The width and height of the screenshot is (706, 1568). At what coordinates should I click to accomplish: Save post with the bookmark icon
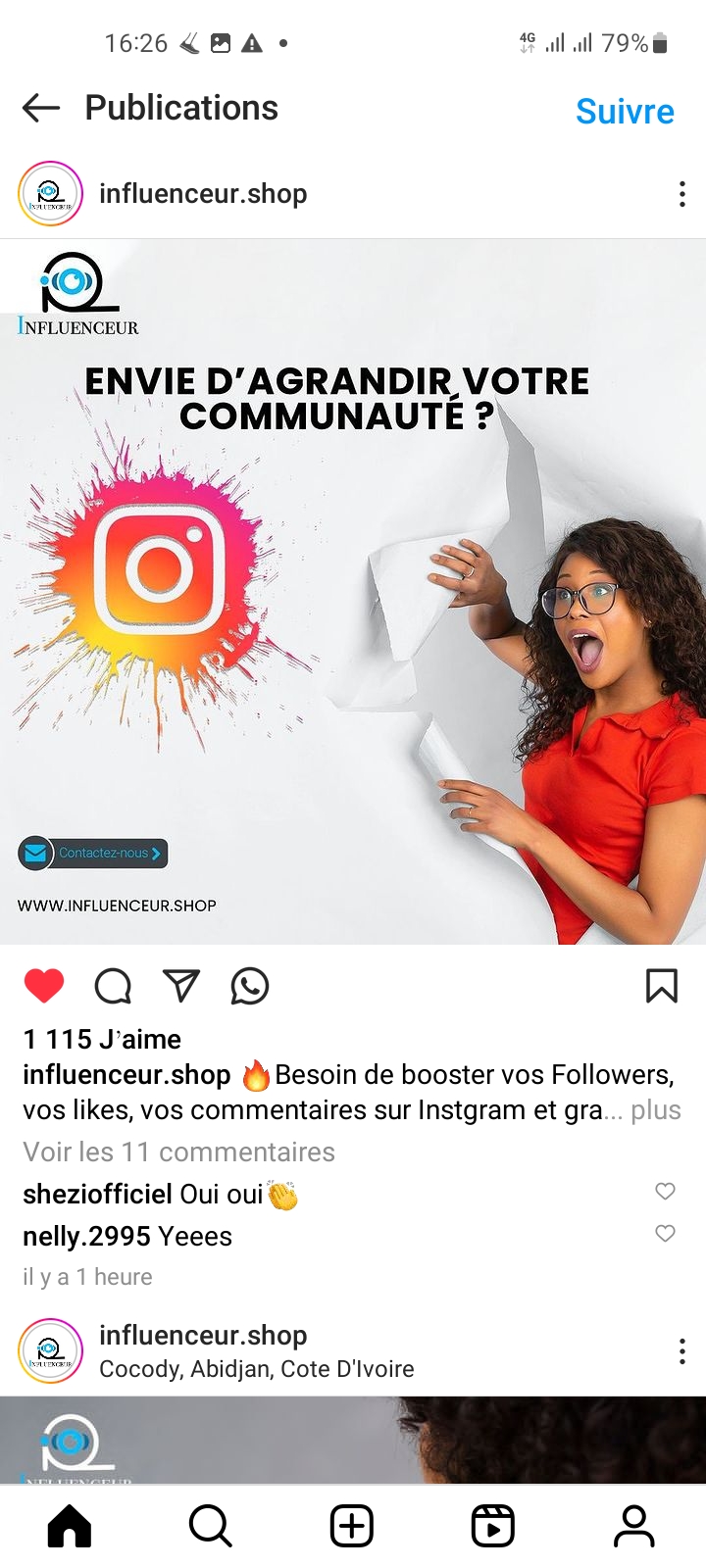click(x=662, y=986)
